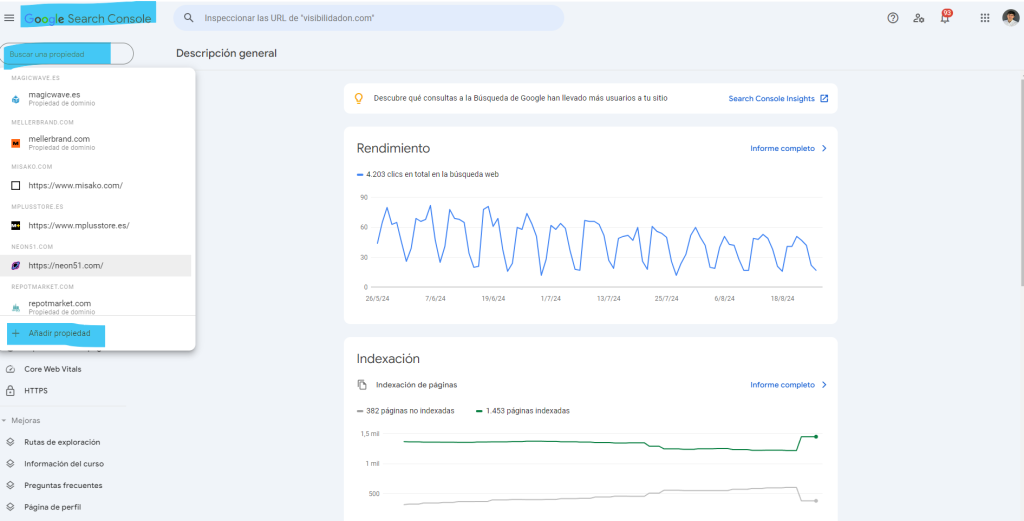Click the URL inspection search bar
Viewport: 1024px width, 521px height.
tap(370, 18)
